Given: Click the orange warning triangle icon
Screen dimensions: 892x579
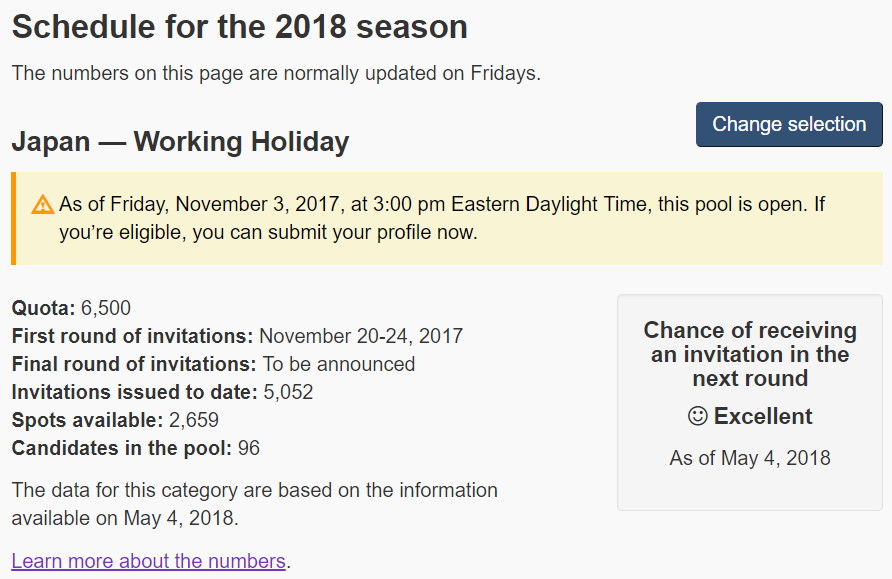Looking at the screenshot, I should (x=43, y=205).
